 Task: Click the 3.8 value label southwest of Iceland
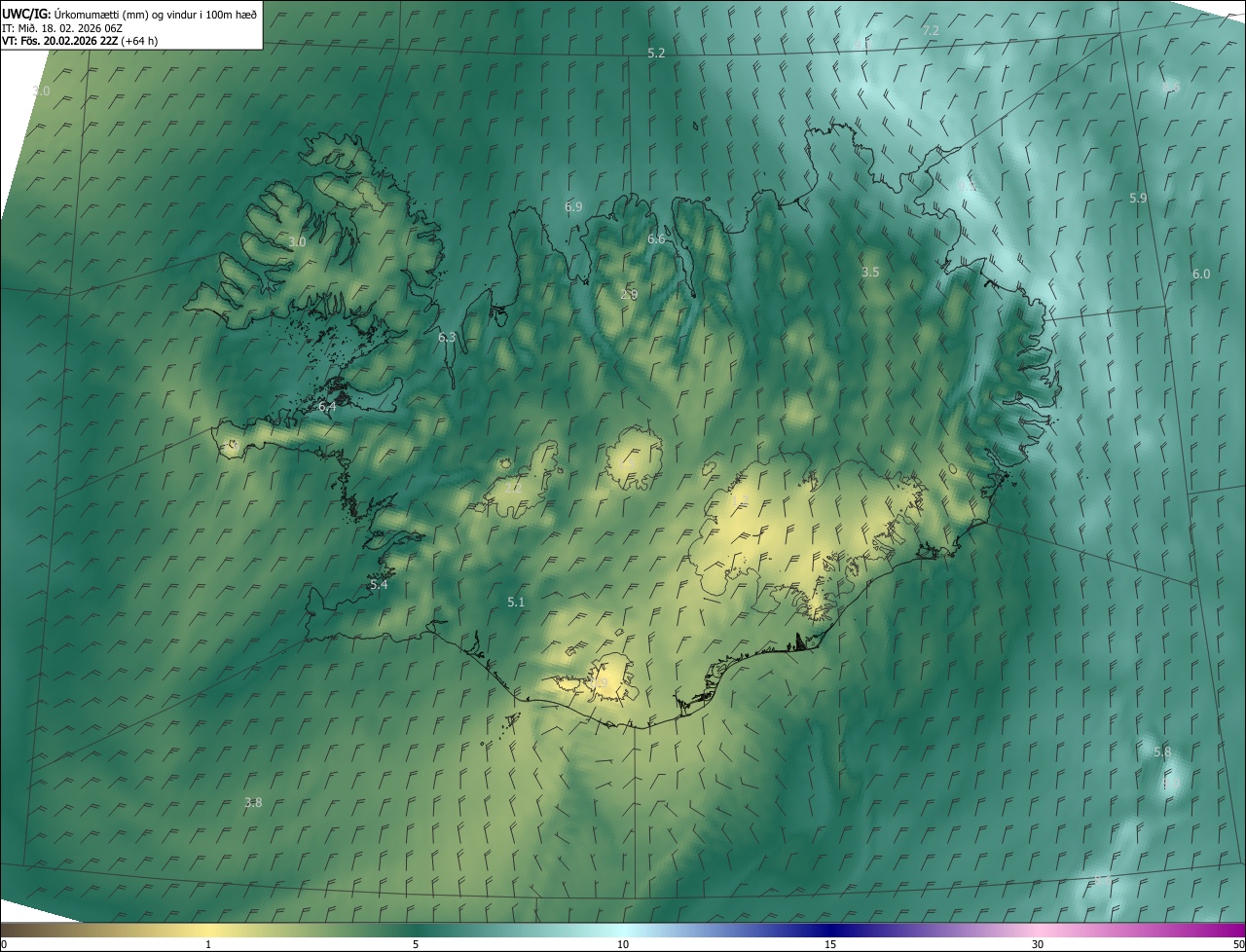253,802
